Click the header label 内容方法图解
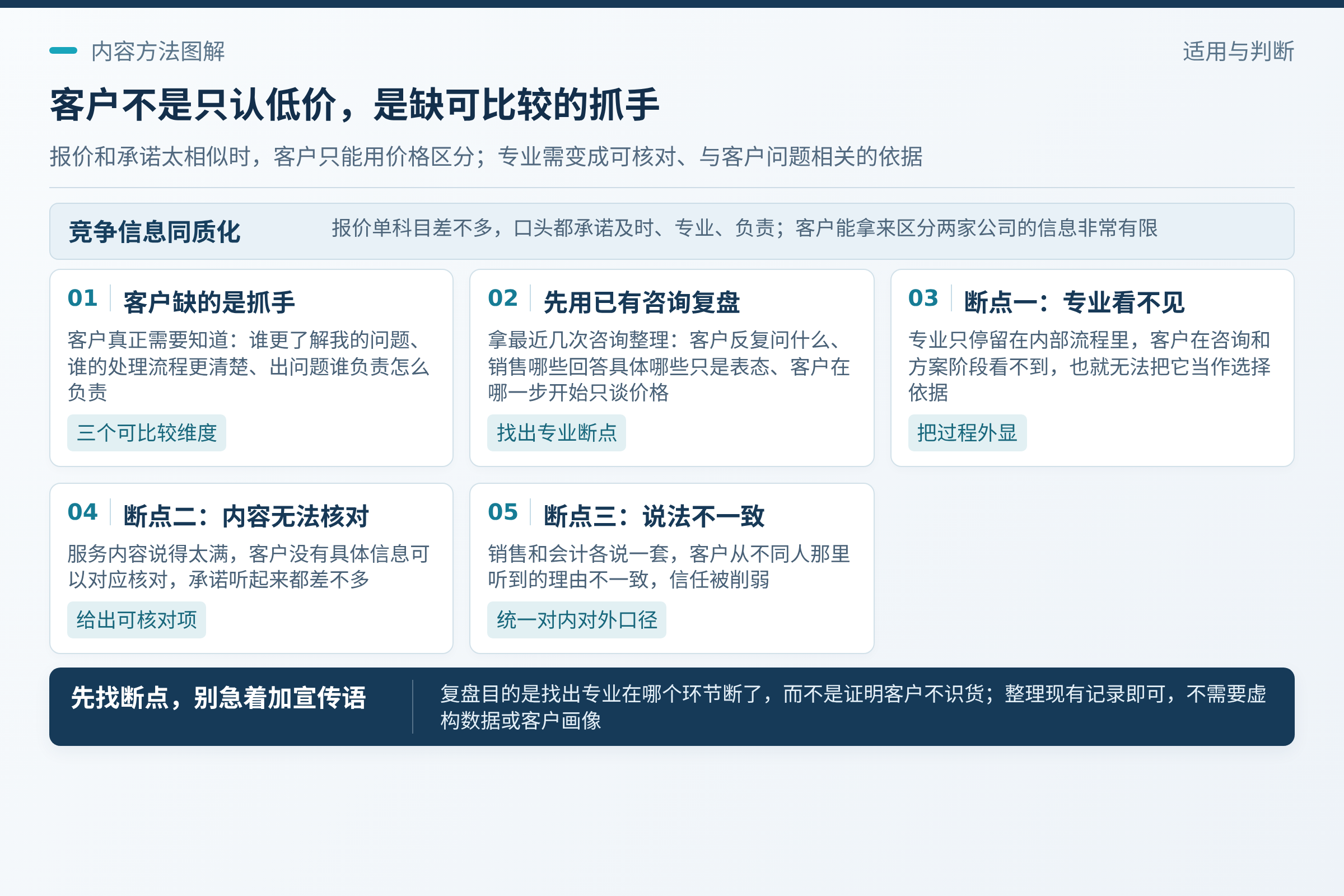The width and height of the screenshot is (1344, 896). click(158, 52)
